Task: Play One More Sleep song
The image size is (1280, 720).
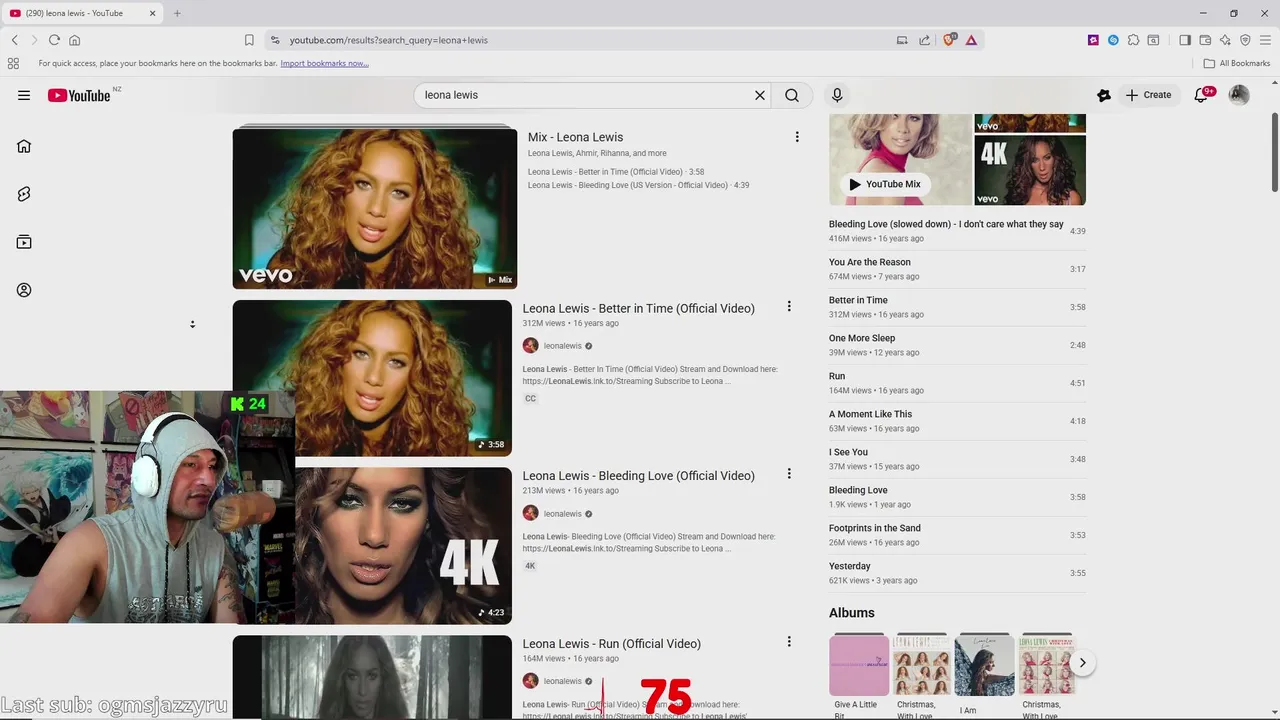Action: pos(957,345)
